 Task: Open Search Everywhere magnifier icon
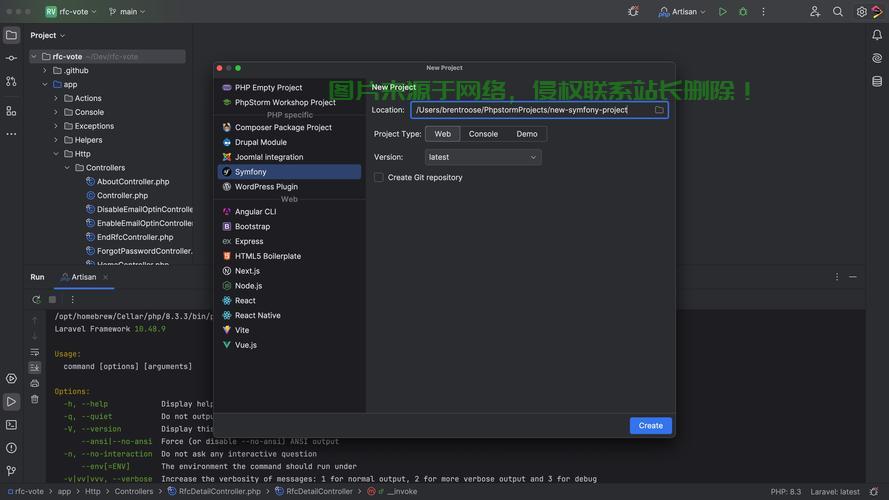click(838, 12)
